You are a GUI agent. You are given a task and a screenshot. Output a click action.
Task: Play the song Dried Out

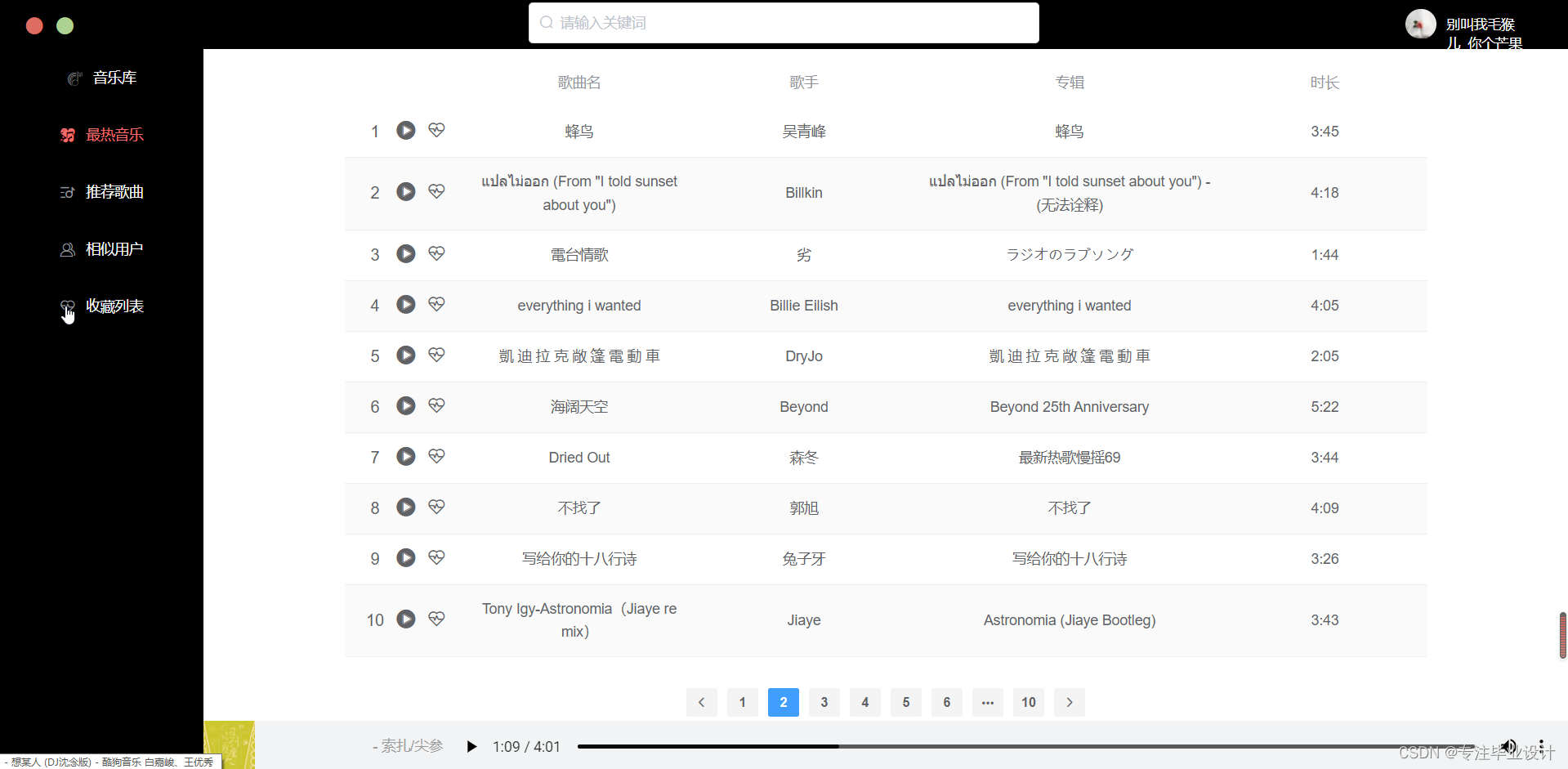pyautogui.click(x=406, y=456)
